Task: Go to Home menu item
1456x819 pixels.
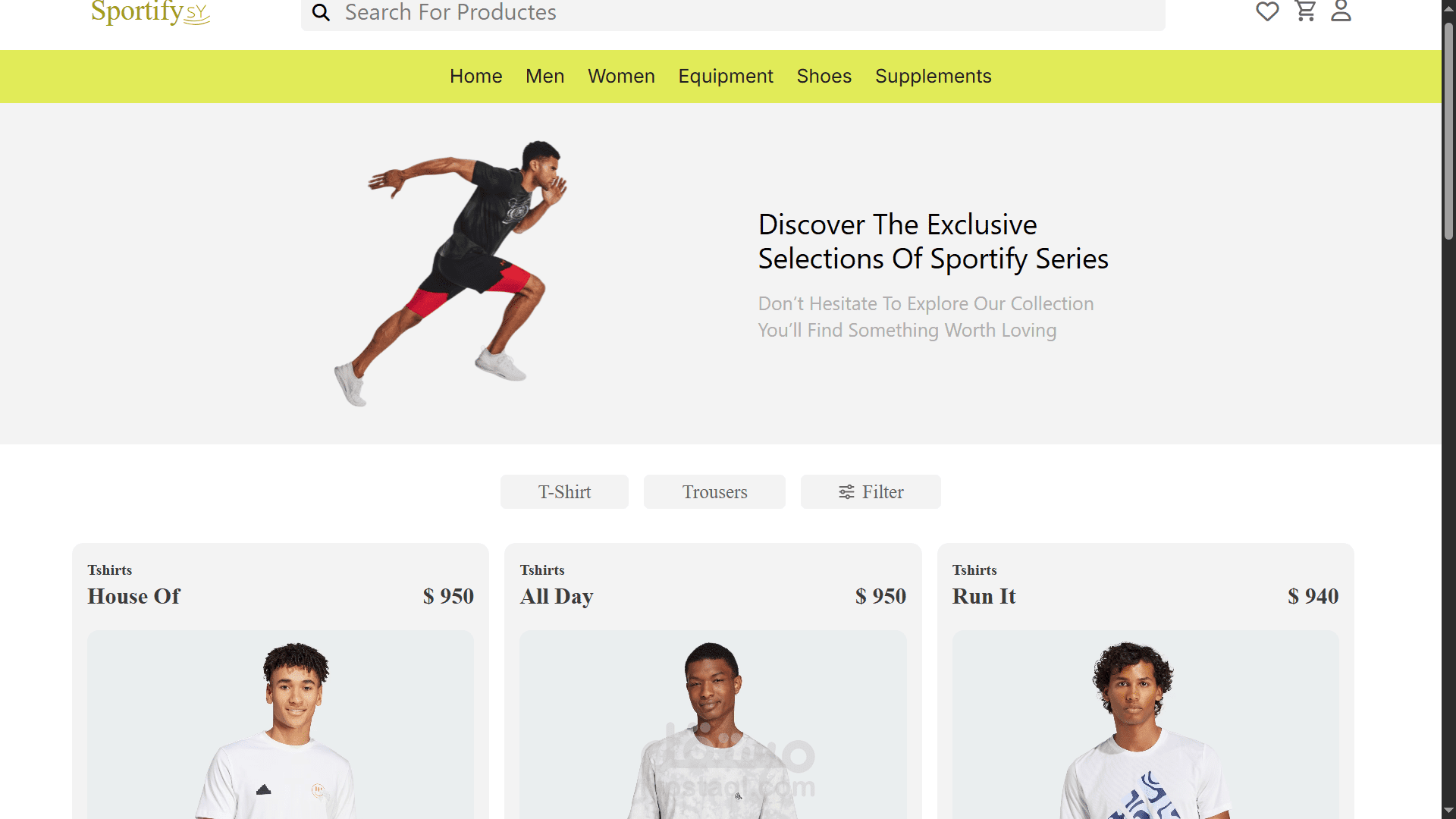Action: click(x=475, y=77)
